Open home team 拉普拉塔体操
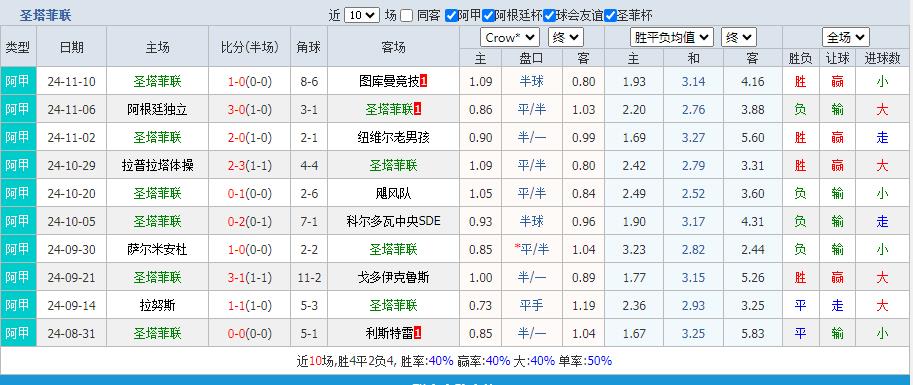The height and width of the screenshot is (385, 913). coord(157,165)
